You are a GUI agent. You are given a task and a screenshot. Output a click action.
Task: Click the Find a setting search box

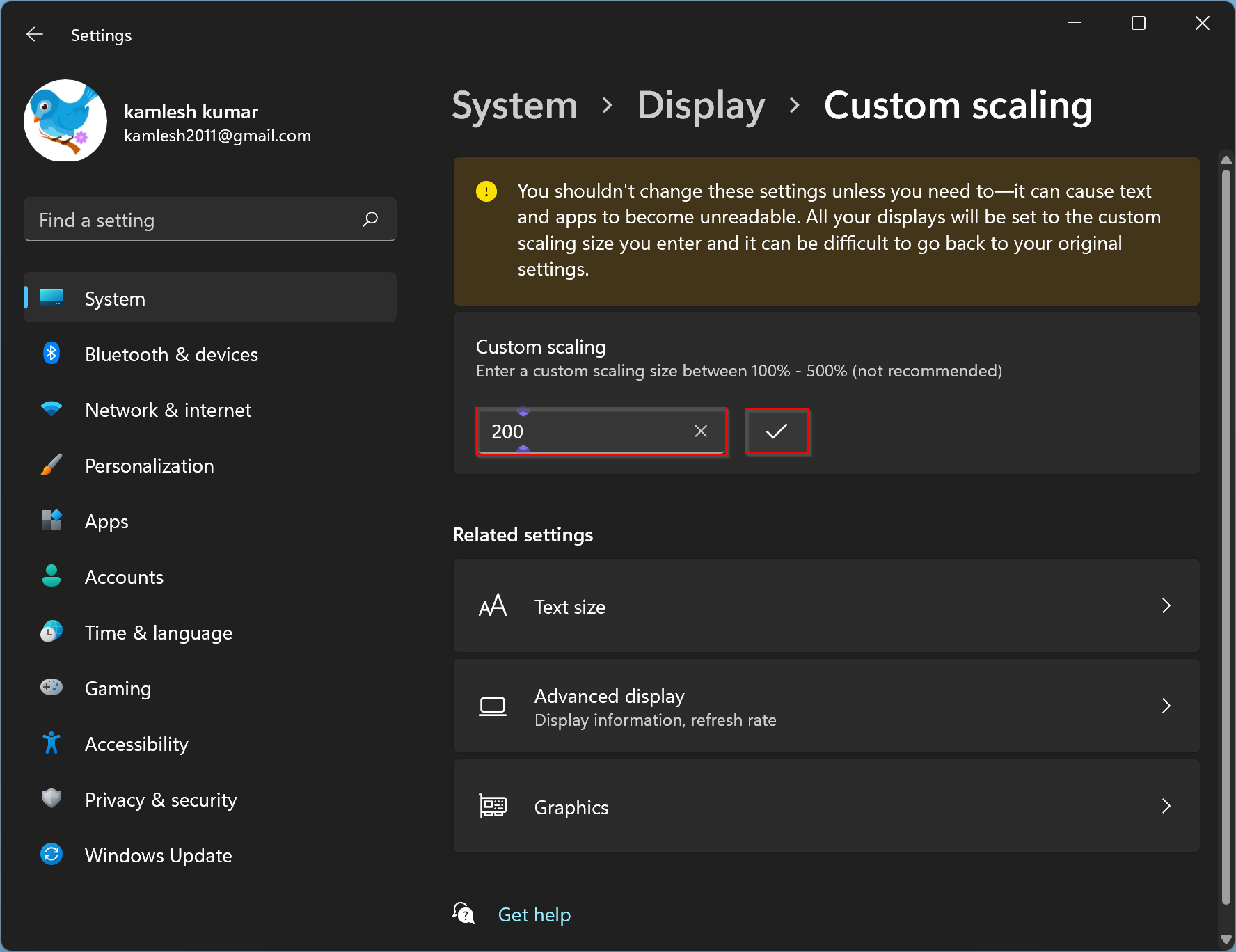click(x=210, y=220)
